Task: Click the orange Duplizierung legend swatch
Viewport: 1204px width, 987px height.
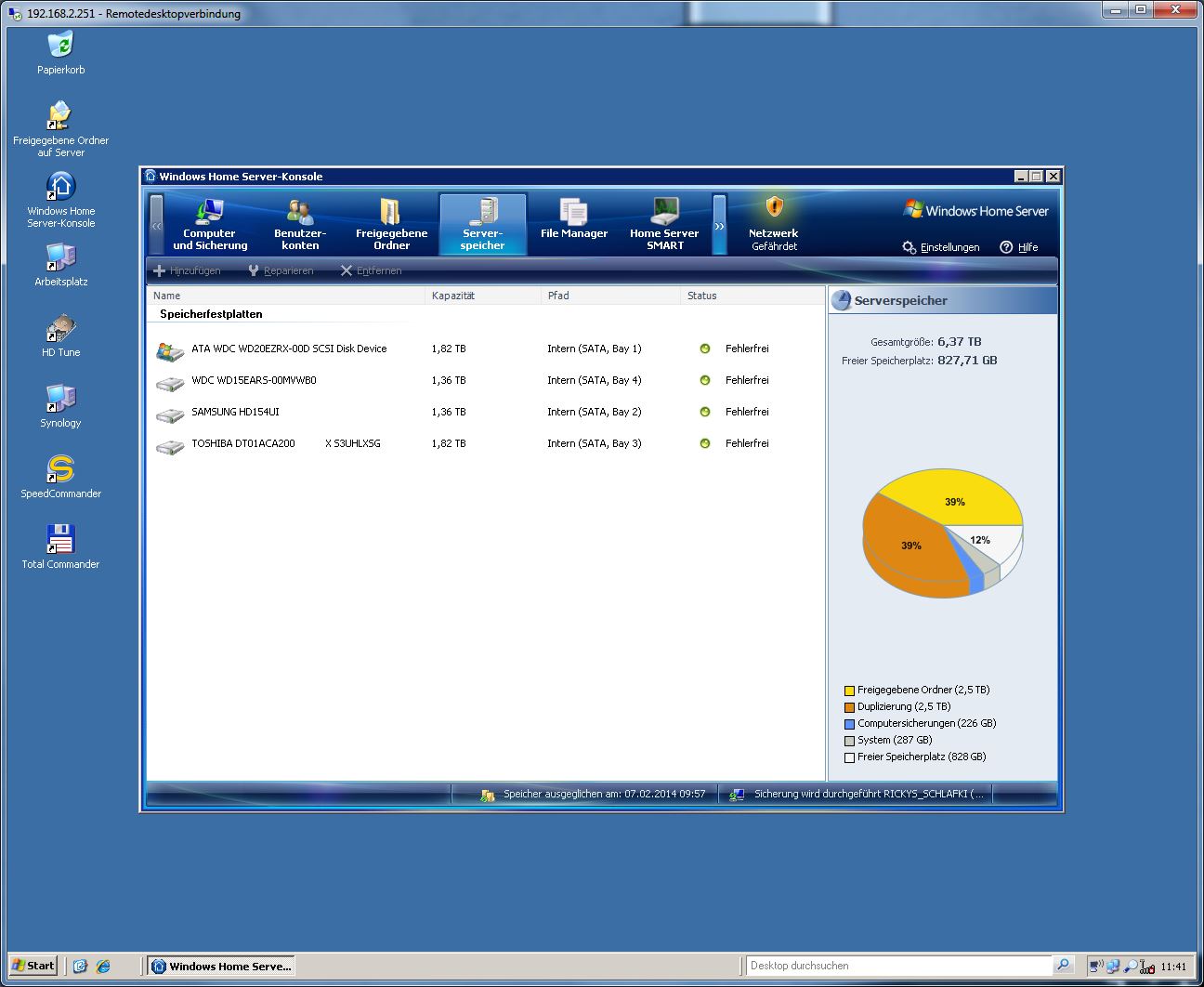Action: (x=849, y=707)
